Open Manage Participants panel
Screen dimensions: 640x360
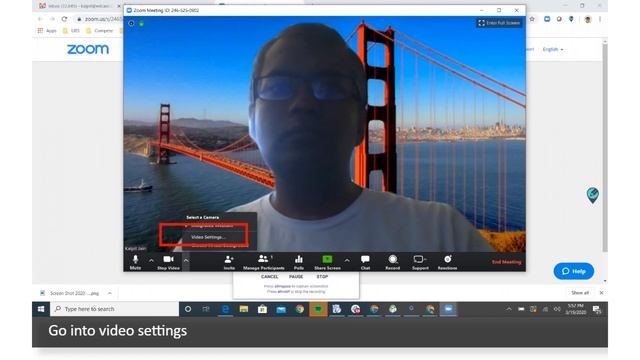click(x=264, y=262)
